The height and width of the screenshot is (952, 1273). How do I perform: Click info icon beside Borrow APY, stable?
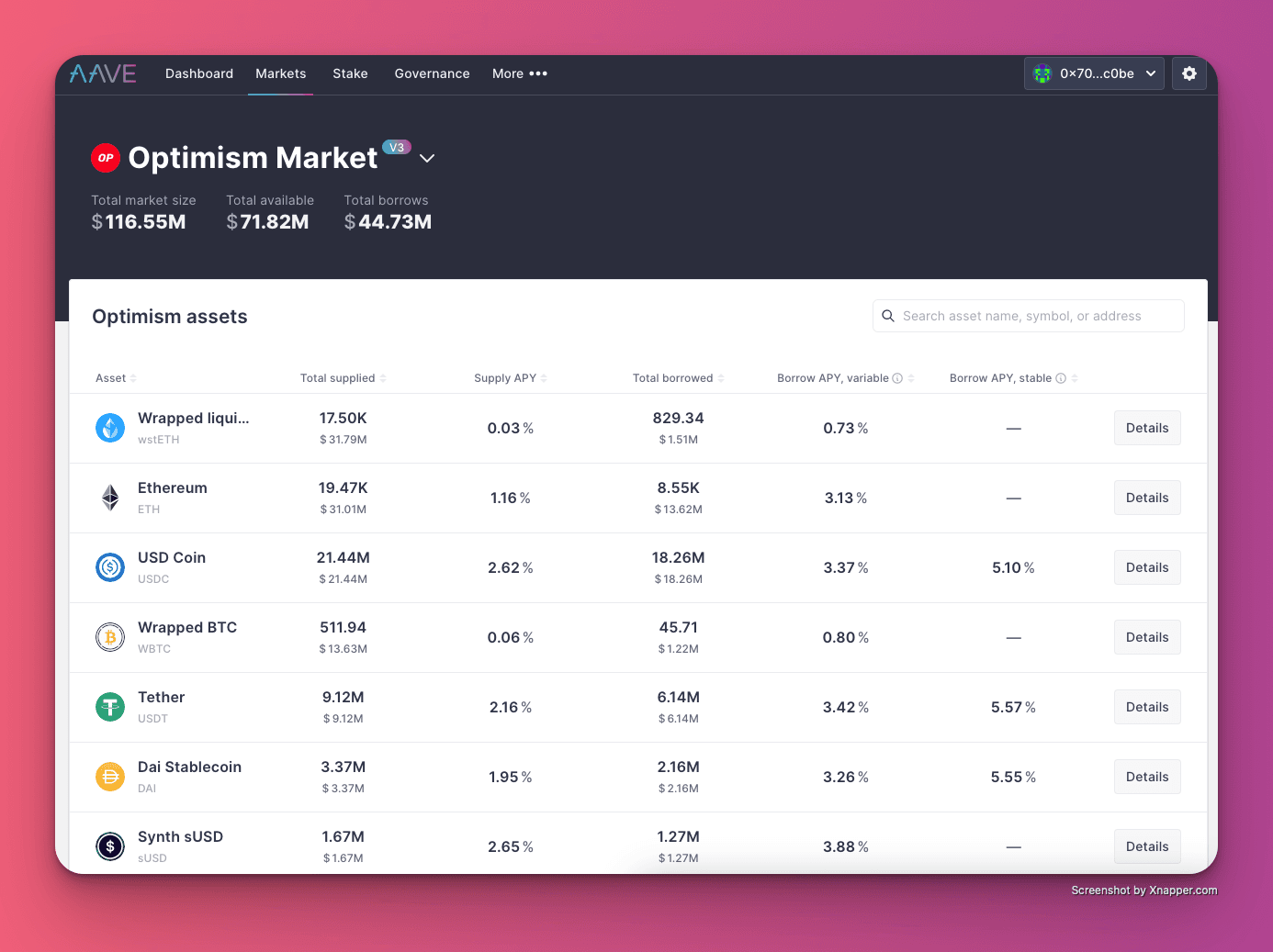1061,378
